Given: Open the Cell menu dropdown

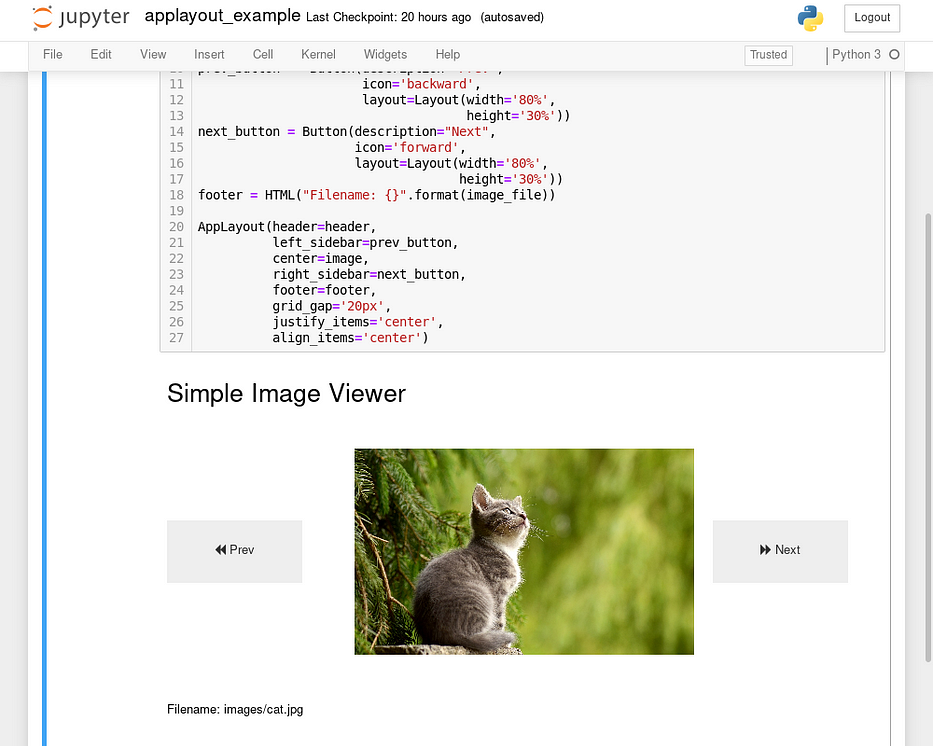Looking at the screenshot, I should [x=263, y=54].
